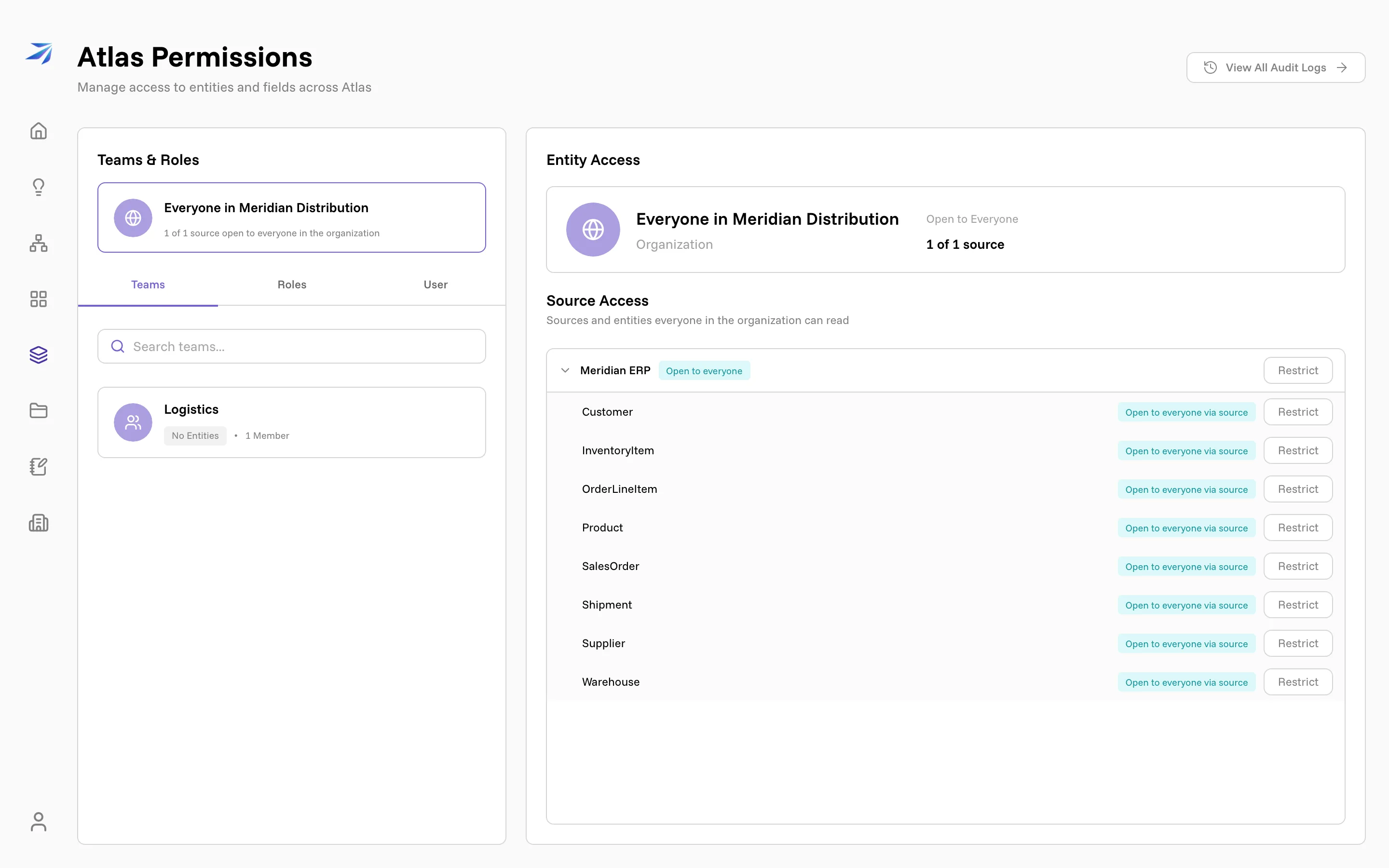Click View All Audit Logs button
The width and height of the screenshot is (1389, 868).
(1275, 68)
